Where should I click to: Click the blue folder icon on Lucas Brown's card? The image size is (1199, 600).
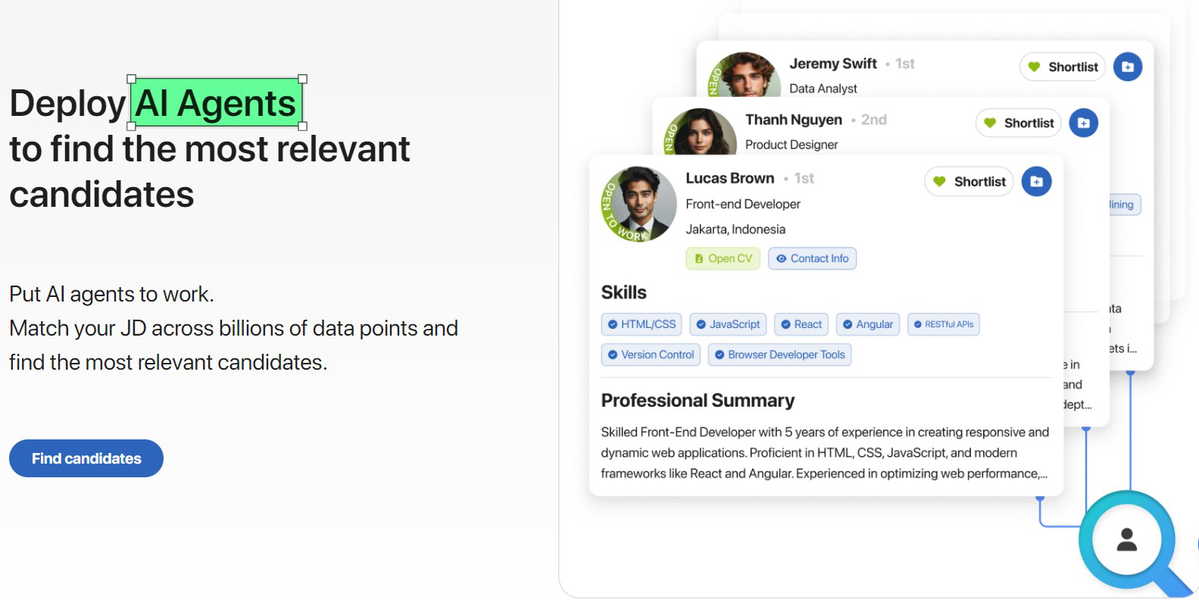click(x=1036, y=181)
